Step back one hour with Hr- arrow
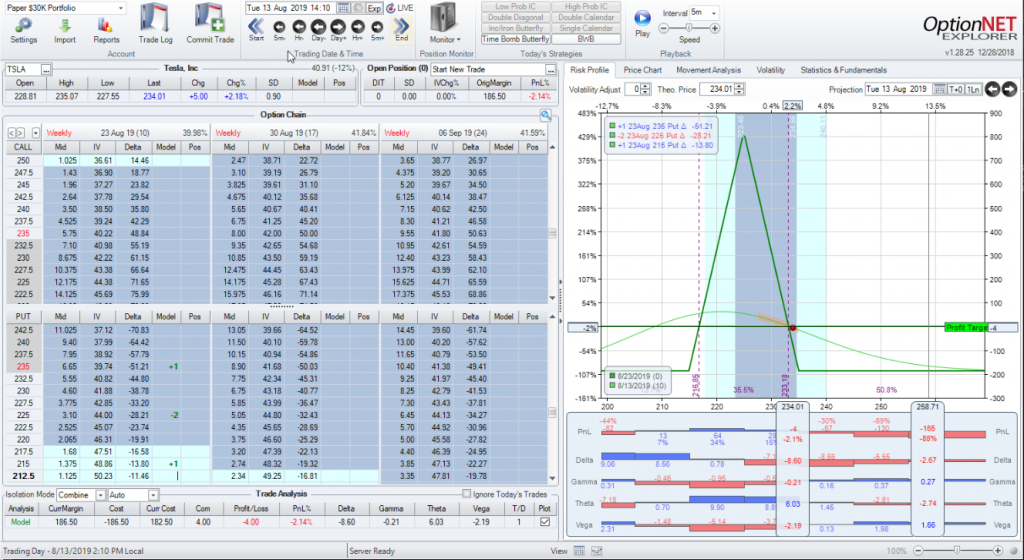Image resolution: width=1024 pixels, height=560 pixels. (x=299, y=27)
